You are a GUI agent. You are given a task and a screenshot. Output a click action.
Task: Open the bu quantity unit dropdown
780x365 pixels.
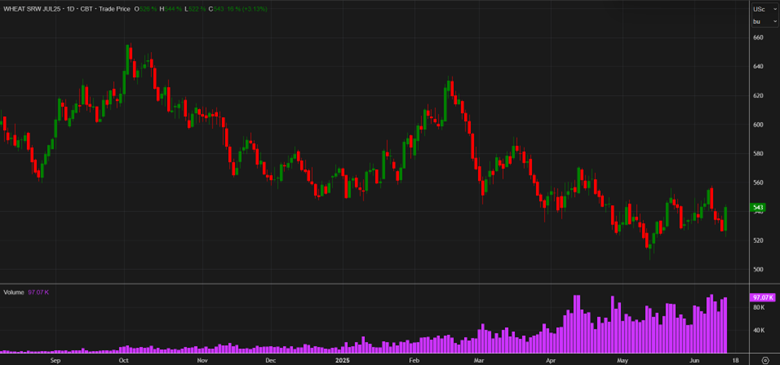point(765,21)
